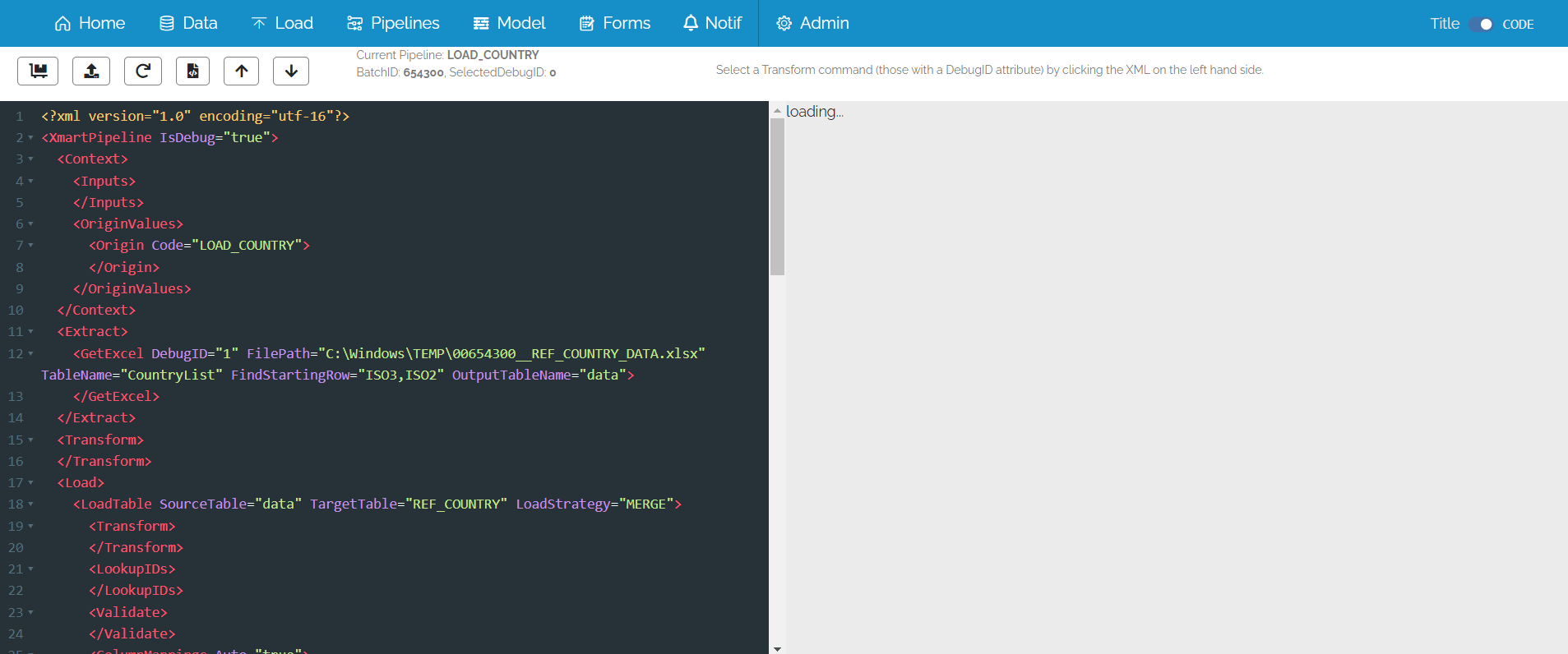
Task: Click the dolly cart toolbar button
Action: (38, 71)
